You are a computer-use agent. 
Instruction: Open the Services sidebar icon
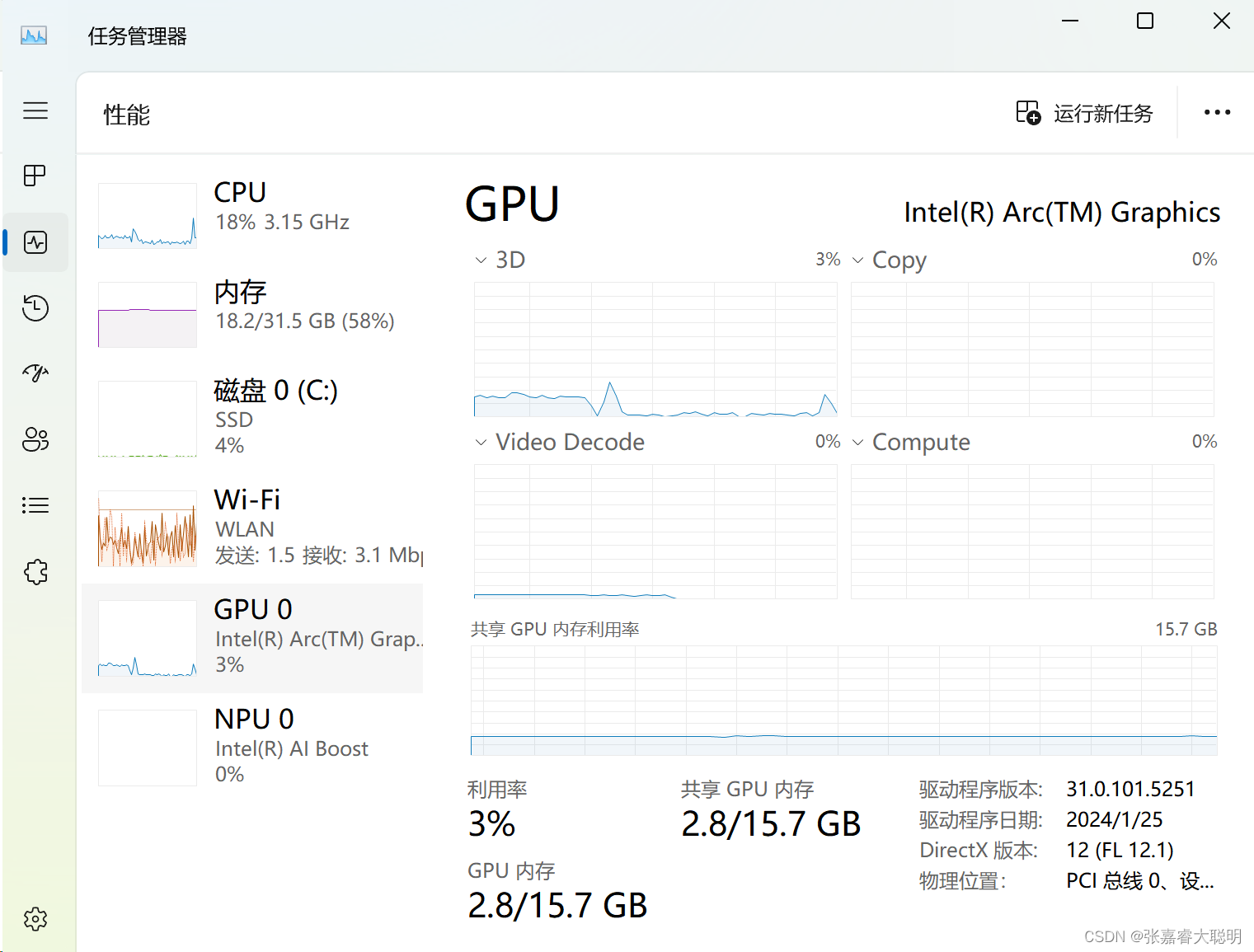tap(34, 571)
